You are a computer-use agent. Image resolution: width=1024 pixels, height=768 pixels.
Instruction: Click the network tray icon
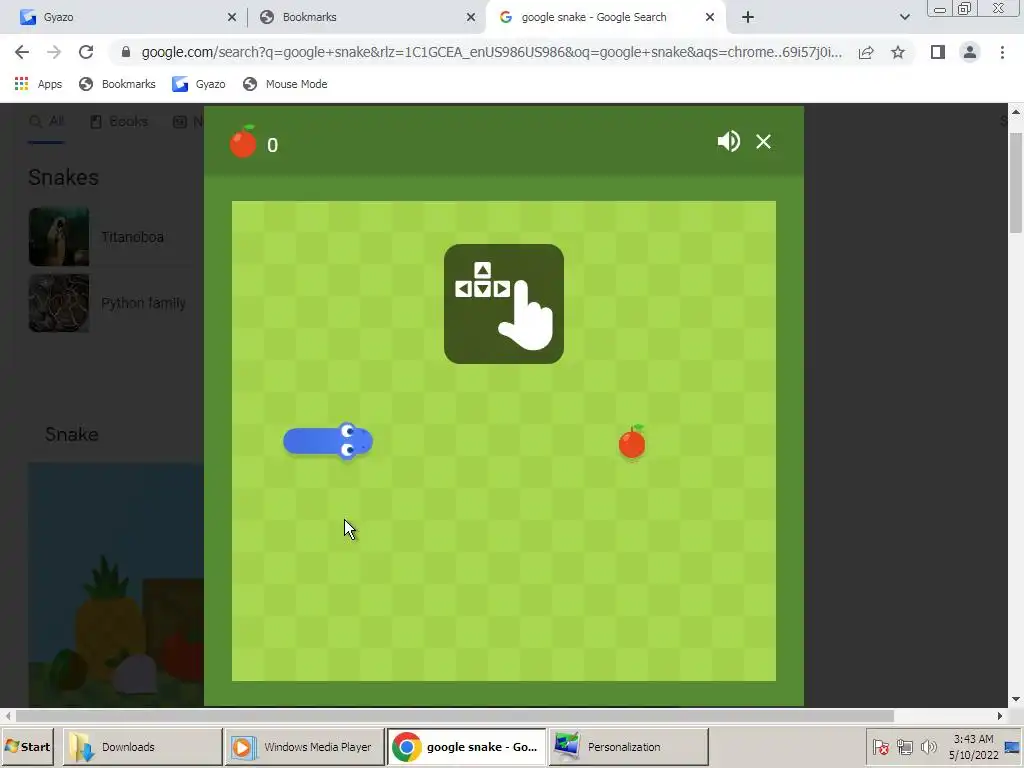[x=904, y=746]
